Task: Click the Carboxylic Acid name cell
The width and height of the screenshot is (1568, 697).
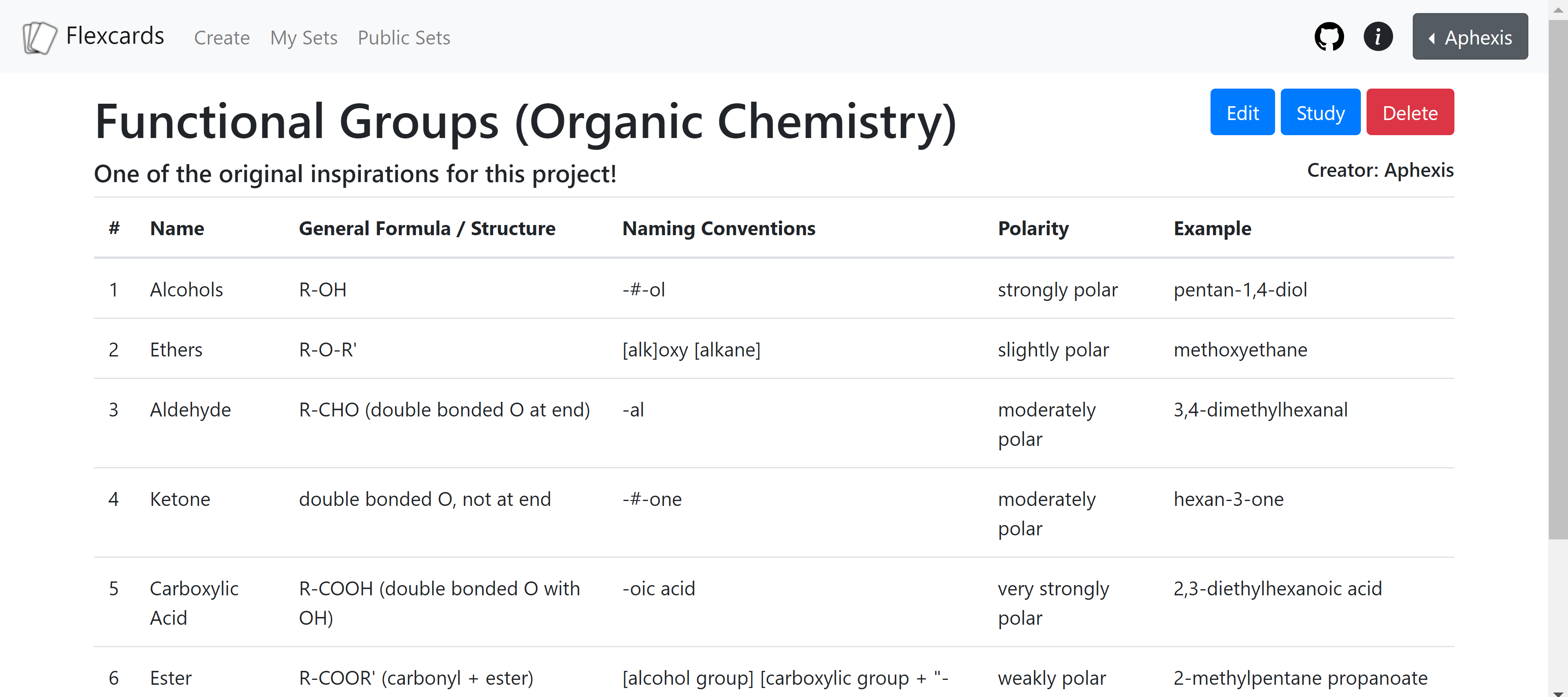Action: click(x=194, y=603)
